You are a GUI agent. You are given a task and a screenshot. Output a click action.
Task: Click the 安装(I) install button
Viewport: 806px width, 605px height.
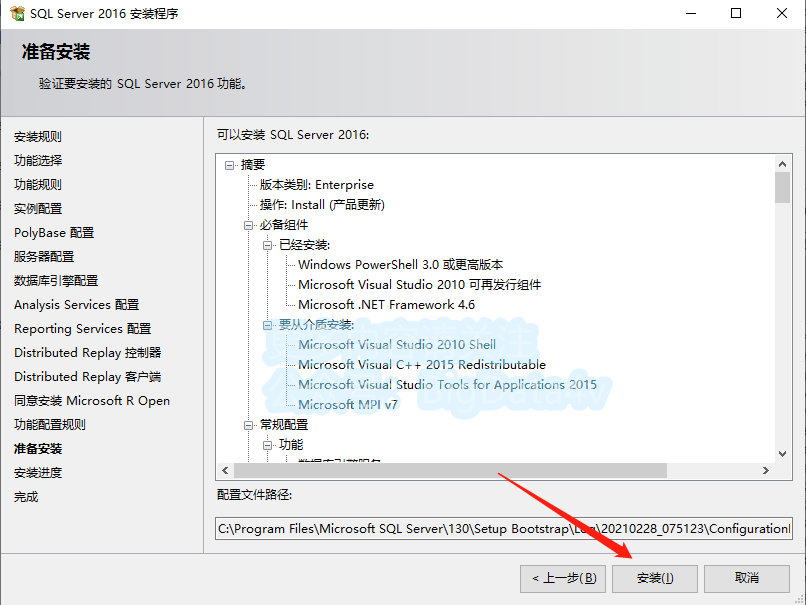654,578
